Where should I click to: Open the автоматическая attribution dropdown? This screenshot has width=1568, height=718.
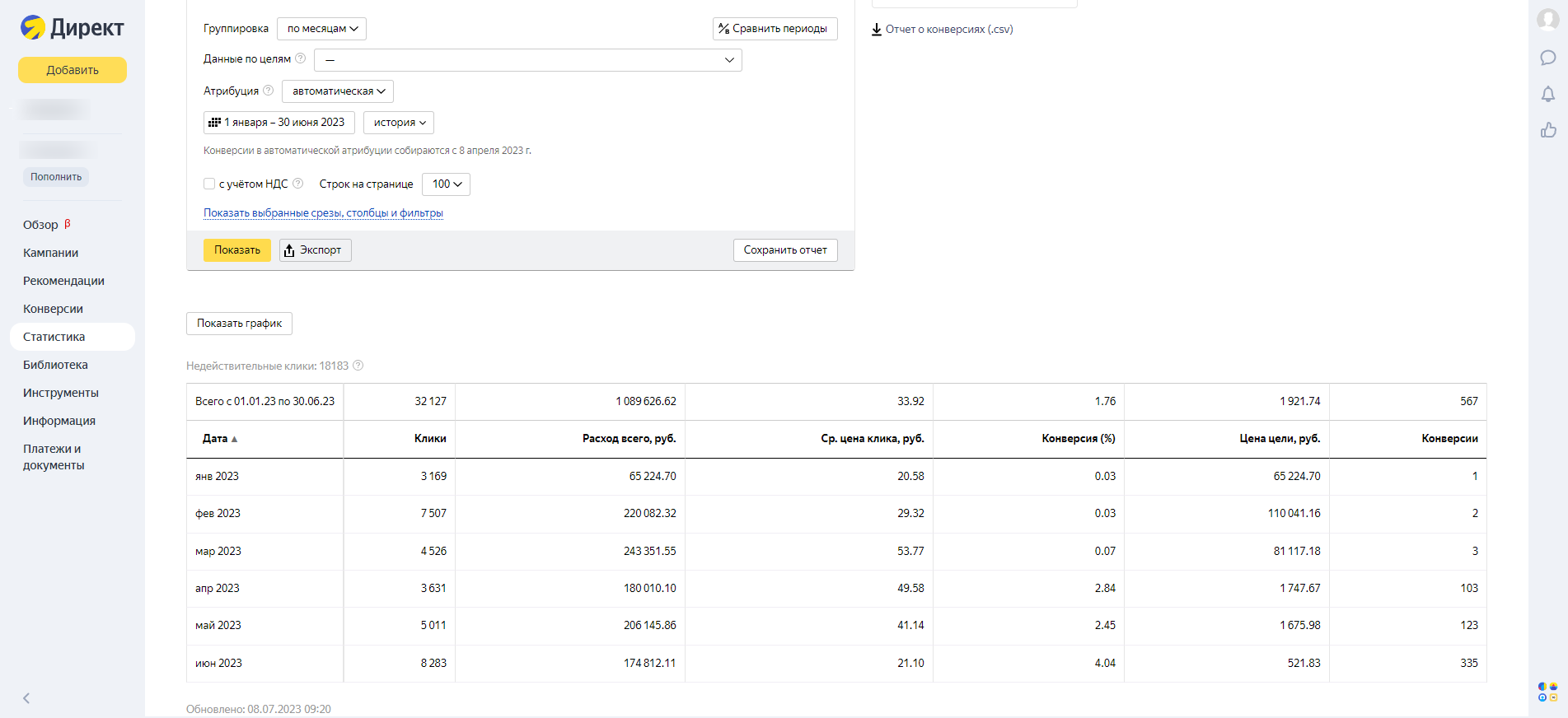338,91
